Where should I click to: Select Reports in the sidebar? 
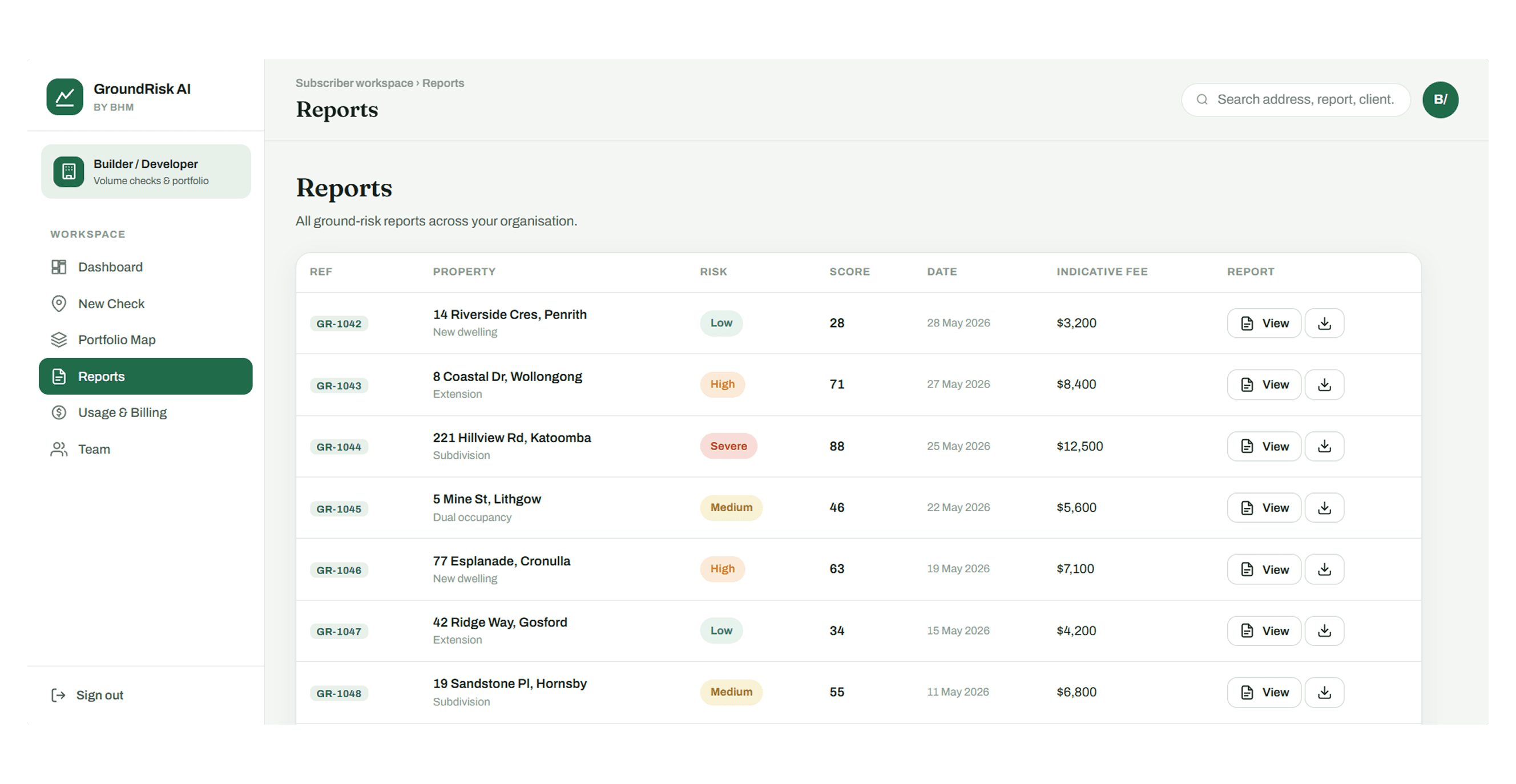click(x=146, y=377)
